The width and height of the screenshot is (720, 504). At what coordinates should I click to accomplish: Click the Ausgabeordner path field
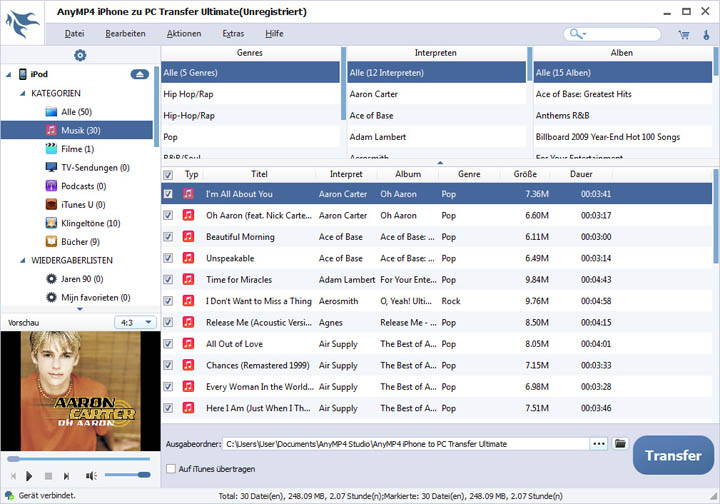[x=406, y=444]
